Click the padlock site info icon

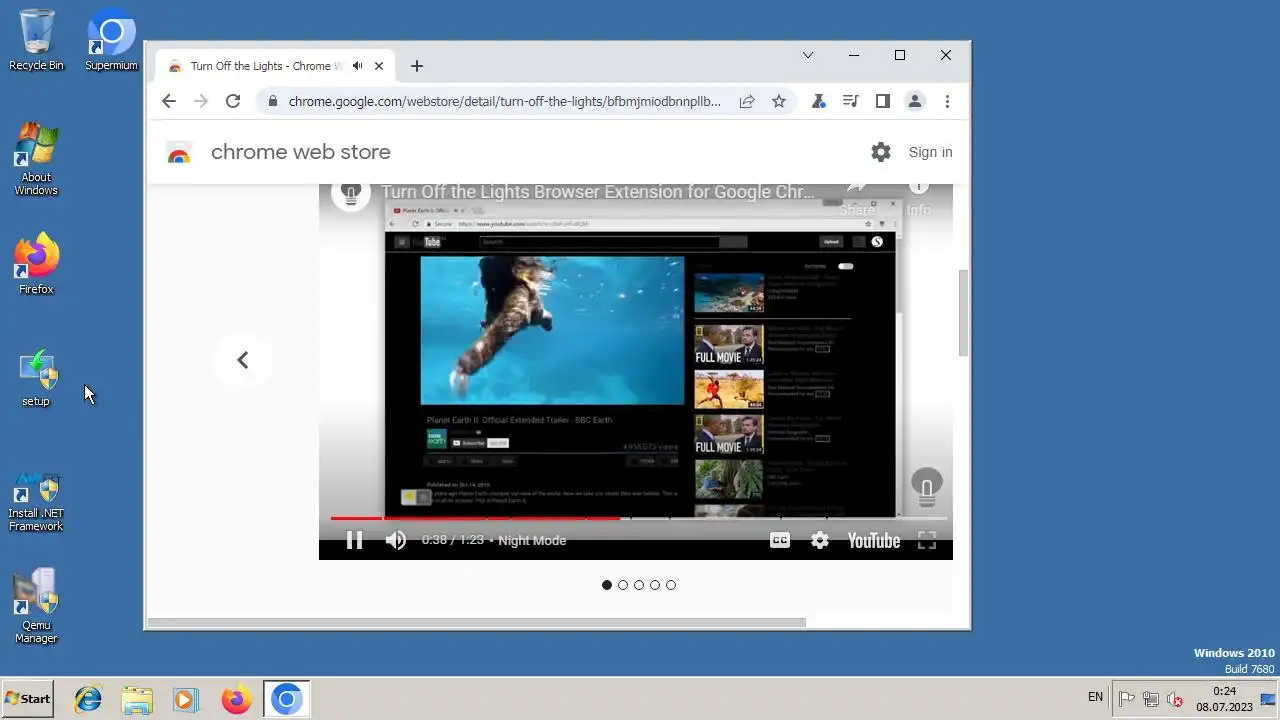(x=272, y=101)
